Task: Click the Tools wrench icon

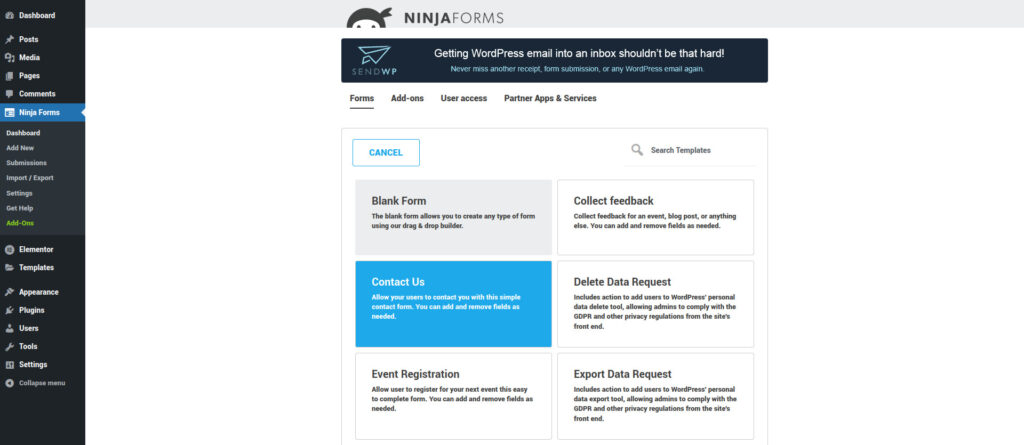Action: pyautogui.click(x=10, y=347)
